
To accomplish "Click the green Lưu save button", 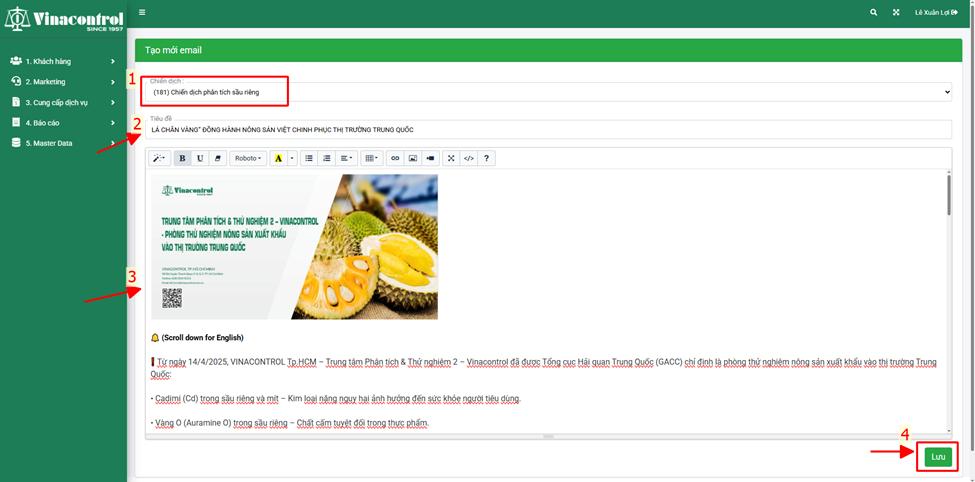I will pos(938,457).
